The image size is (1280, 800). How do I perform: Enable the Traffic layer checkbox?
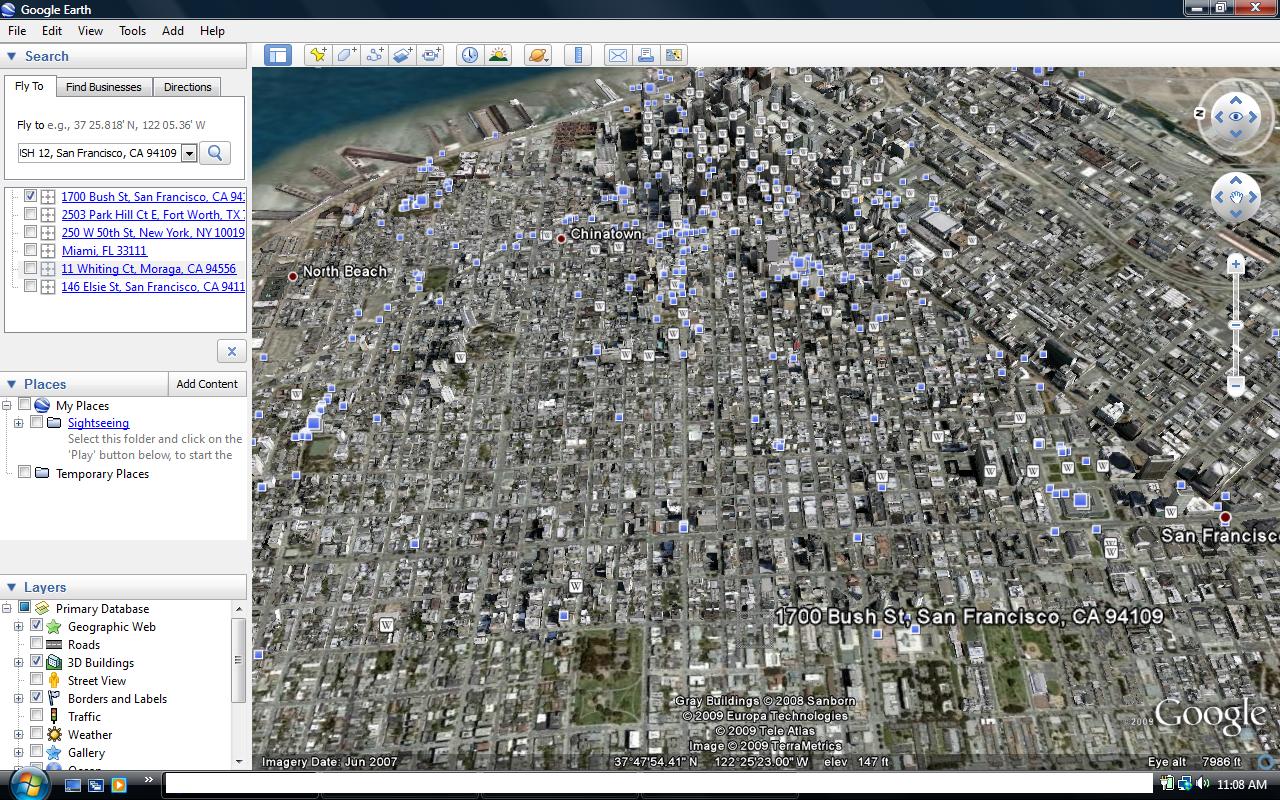[x=37, y=717]
